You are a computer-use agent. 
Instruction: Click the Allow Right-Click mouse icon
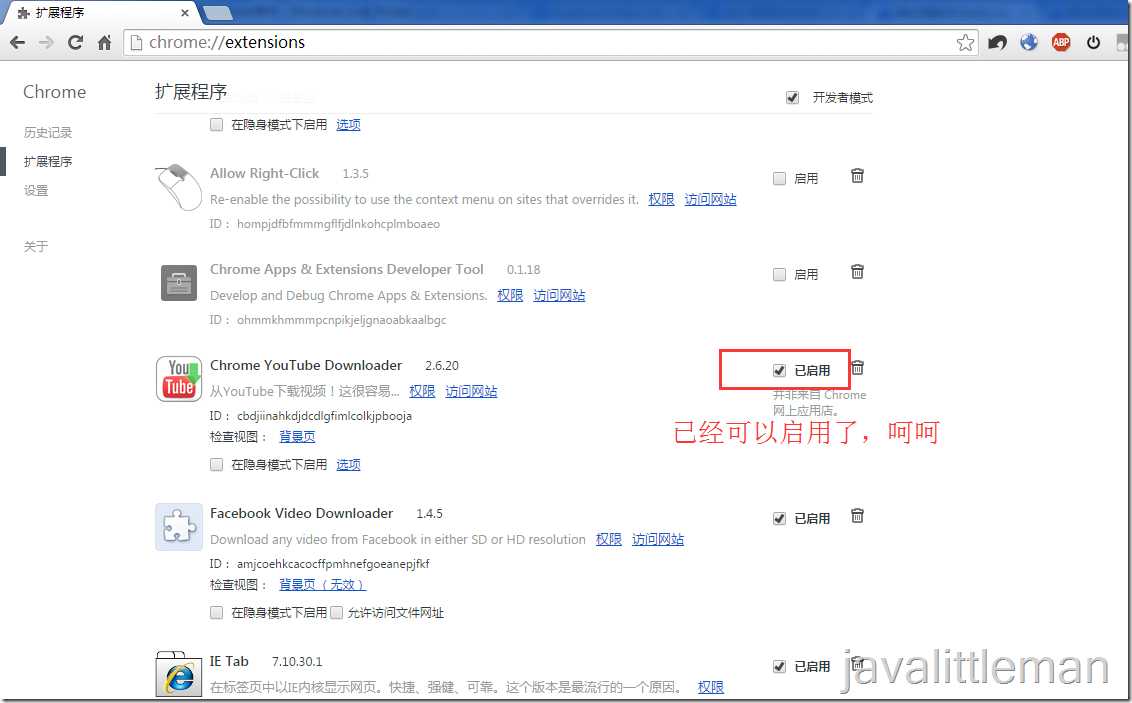point(178,187)
